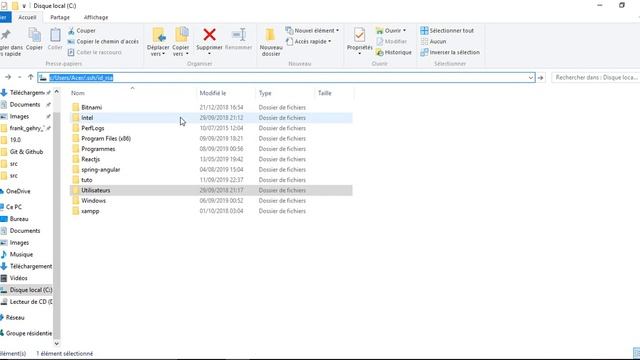
Task: Select the Intel folder
Action: 211,118
